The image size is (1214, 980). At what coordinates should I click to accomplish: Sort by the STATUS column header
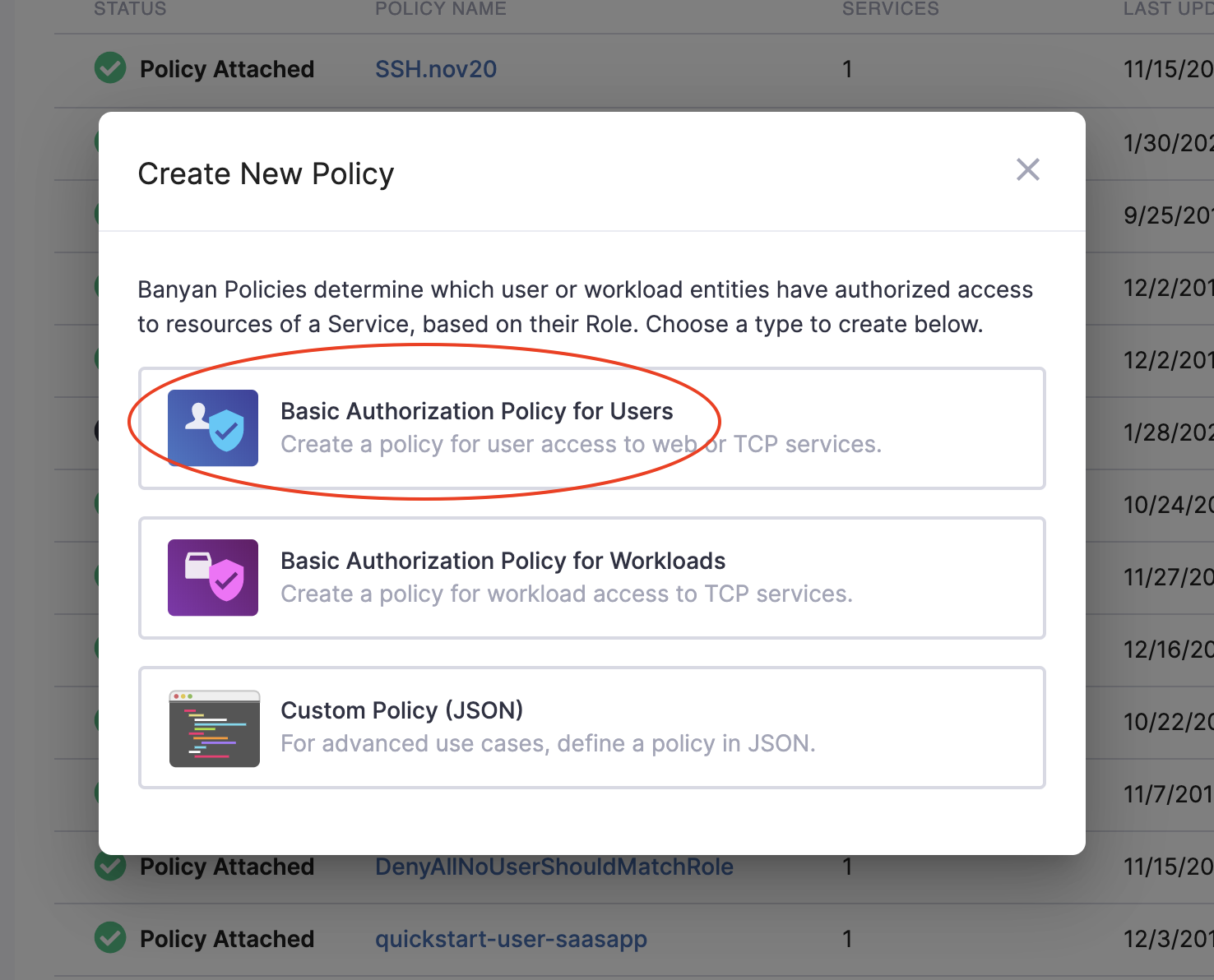tap(130, 9)
